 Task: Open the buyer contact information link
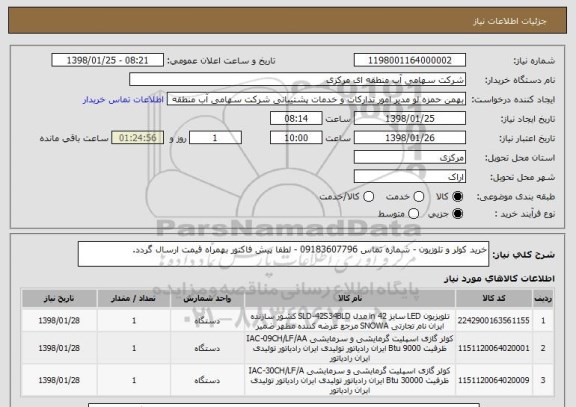click(x=123, y=100)
